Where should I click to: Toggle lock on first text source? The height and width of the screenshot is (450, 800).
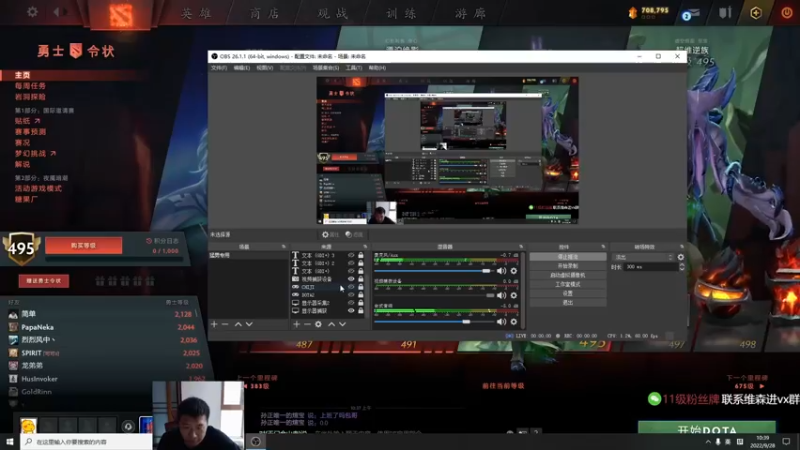[x=361, y=255]
